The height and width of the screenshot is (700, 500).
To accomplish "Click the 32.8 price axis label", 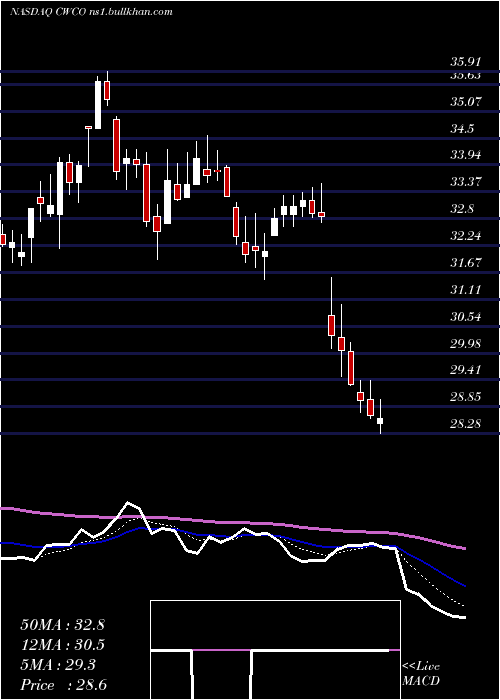I will 462,208.
